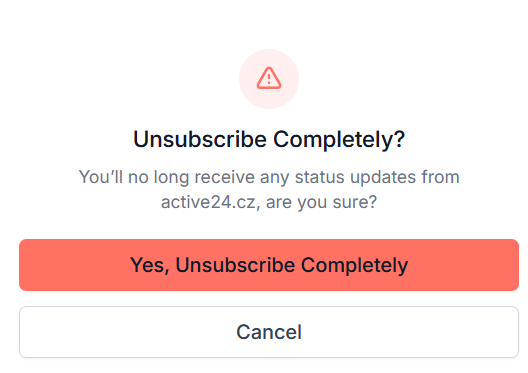The height and width of the screenshot is (373, 528).
Task: Select the coral Yes button
Action: pyautogui.click(x=269, y=265)
